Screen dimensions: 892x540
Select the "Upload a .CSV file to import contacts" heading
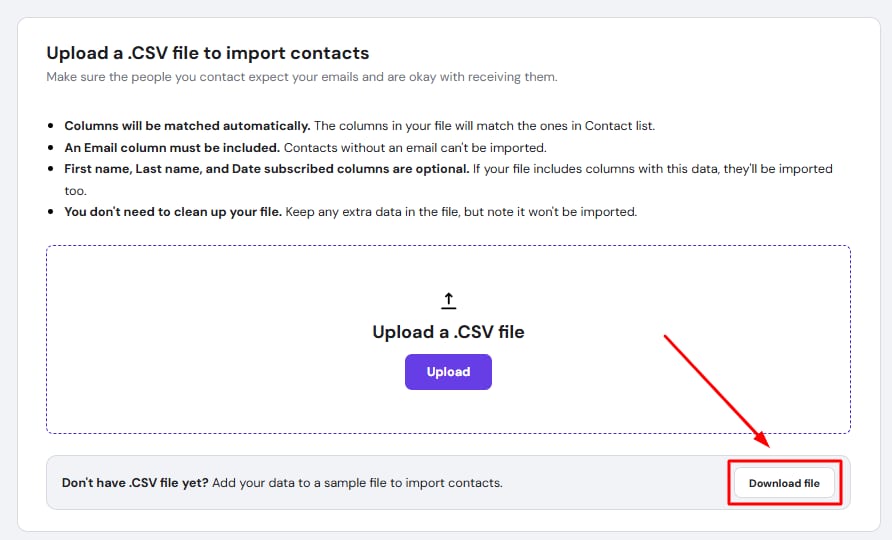[x=208, y=53]
